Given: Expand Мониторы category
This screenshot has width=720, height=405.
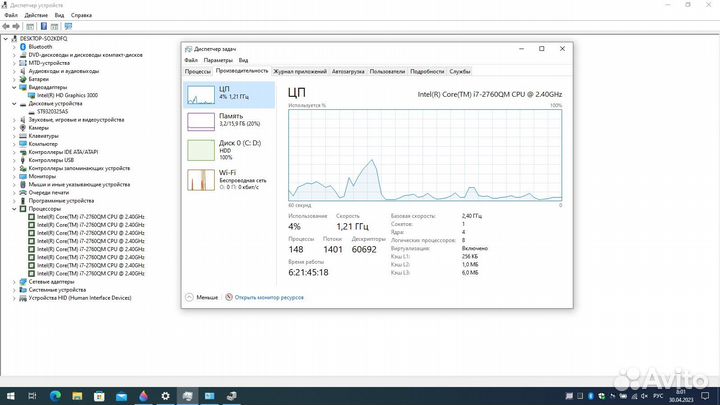Looking at the screenshot, I should click(14, 176).
